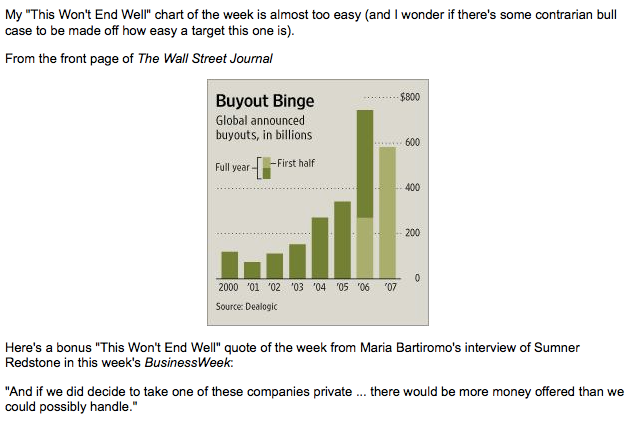Select the '03 buyout bar
633x423 pixels.
click(x=297, y=261)
